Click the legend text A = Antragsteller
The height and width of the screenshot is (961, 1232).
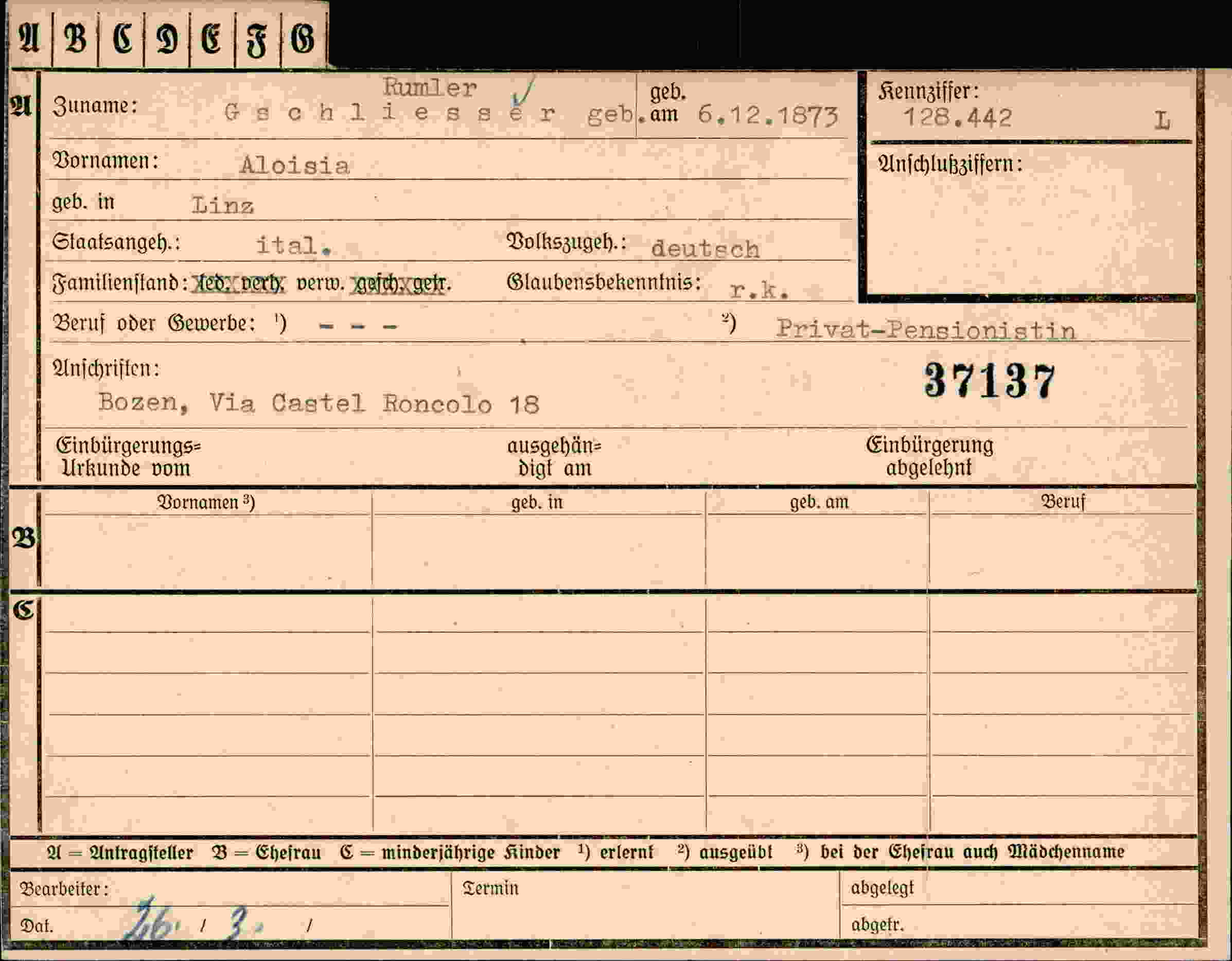coord(120,852)
